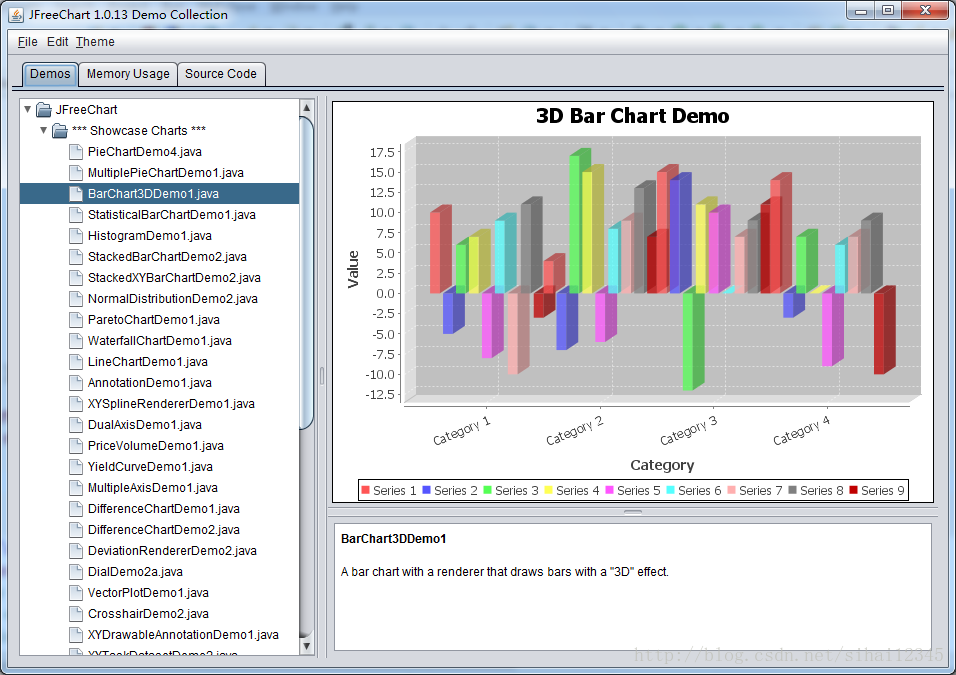
Task: Click the tree panel scroll down arrow
Action: click(307, 647)
